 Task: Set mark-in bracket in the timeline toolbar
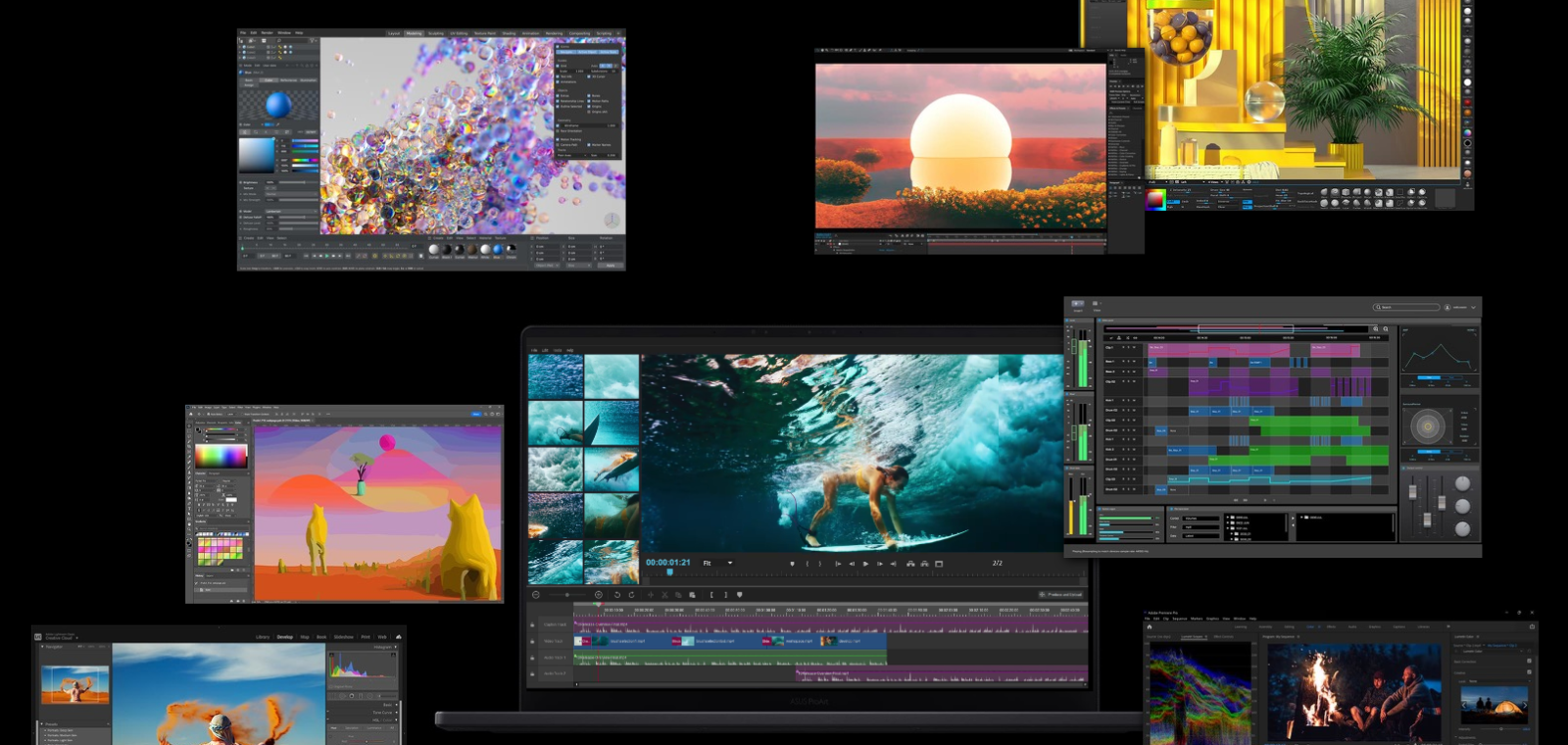(x=711, y=595)
